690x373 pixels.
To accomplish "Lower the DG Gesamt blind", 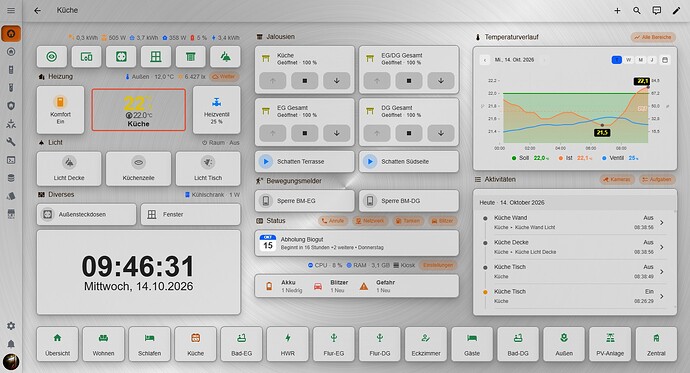I will coord(441,133).
